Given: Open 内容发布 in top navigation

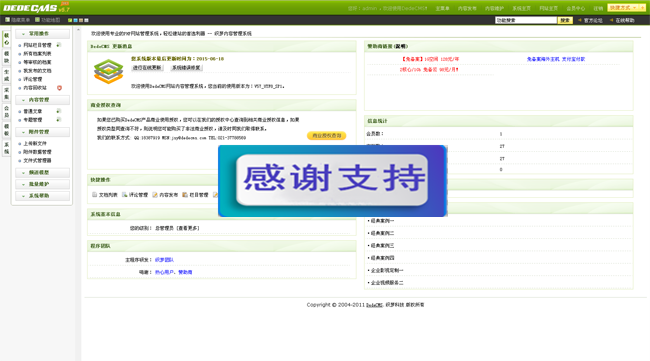Looking at the screenshot, I should 467,8.
